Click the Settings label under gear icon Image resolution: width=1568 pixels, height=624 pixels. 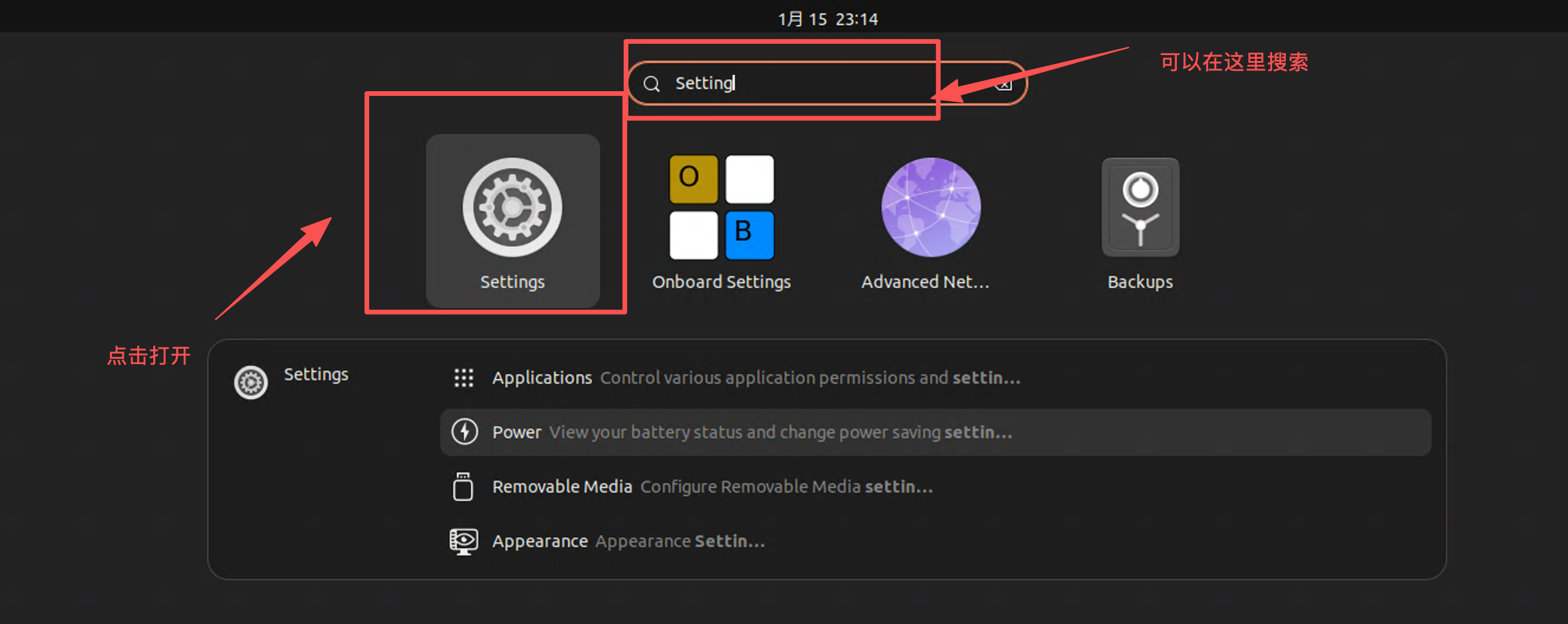(512, 282)
